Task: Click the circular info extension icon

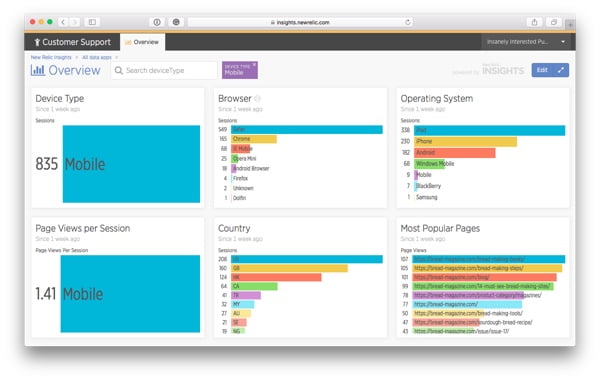Action: [x=157, y=22]
